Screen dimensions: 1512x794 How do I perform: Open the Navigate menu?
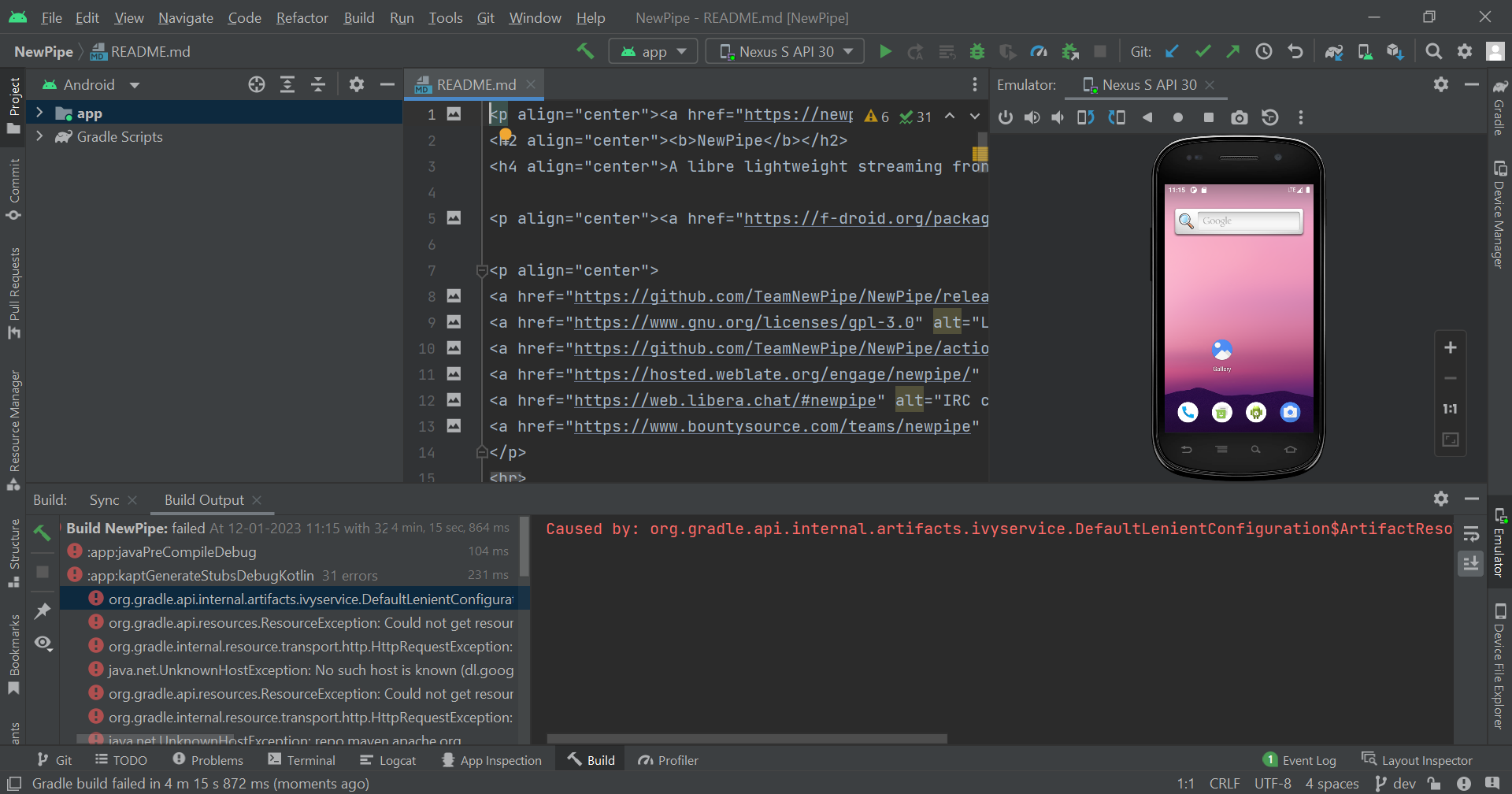tap(186, 17)
